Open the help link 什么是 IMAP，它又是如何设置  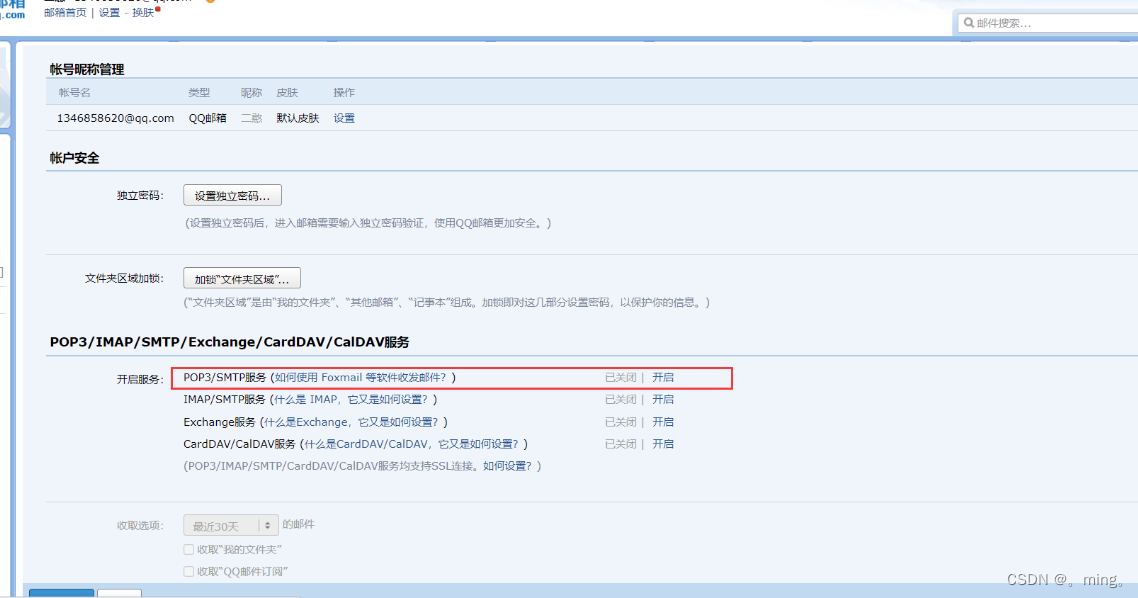(x=351, y=400)
